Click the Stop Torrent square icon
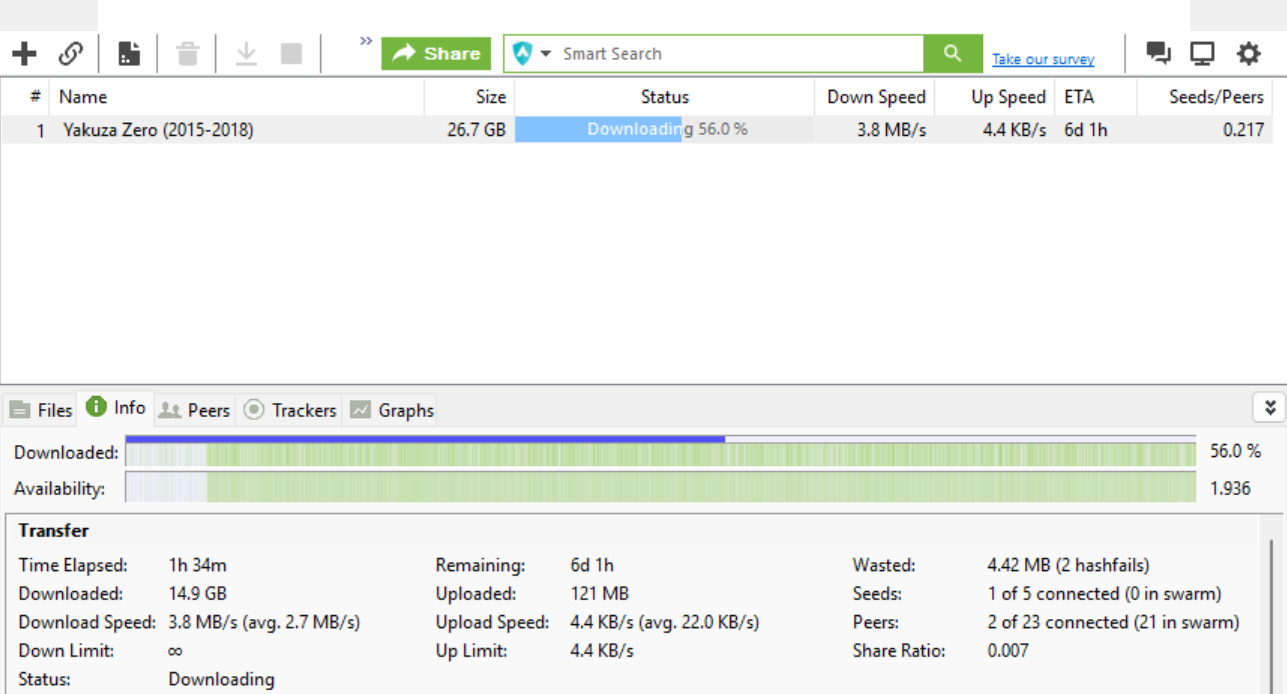 tap(291, 54)
